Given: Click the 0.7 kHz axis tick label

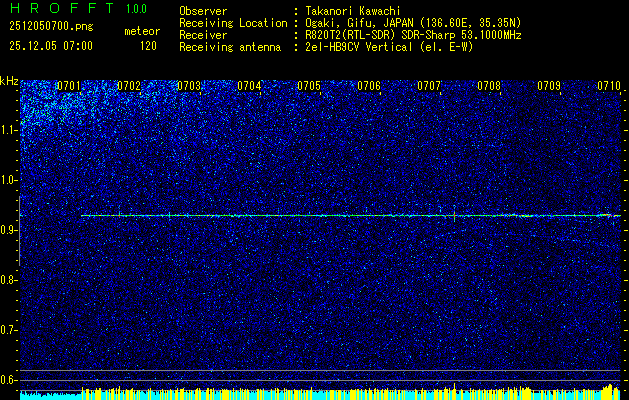Looking at the screenshot, I should [x=8, y=330].
